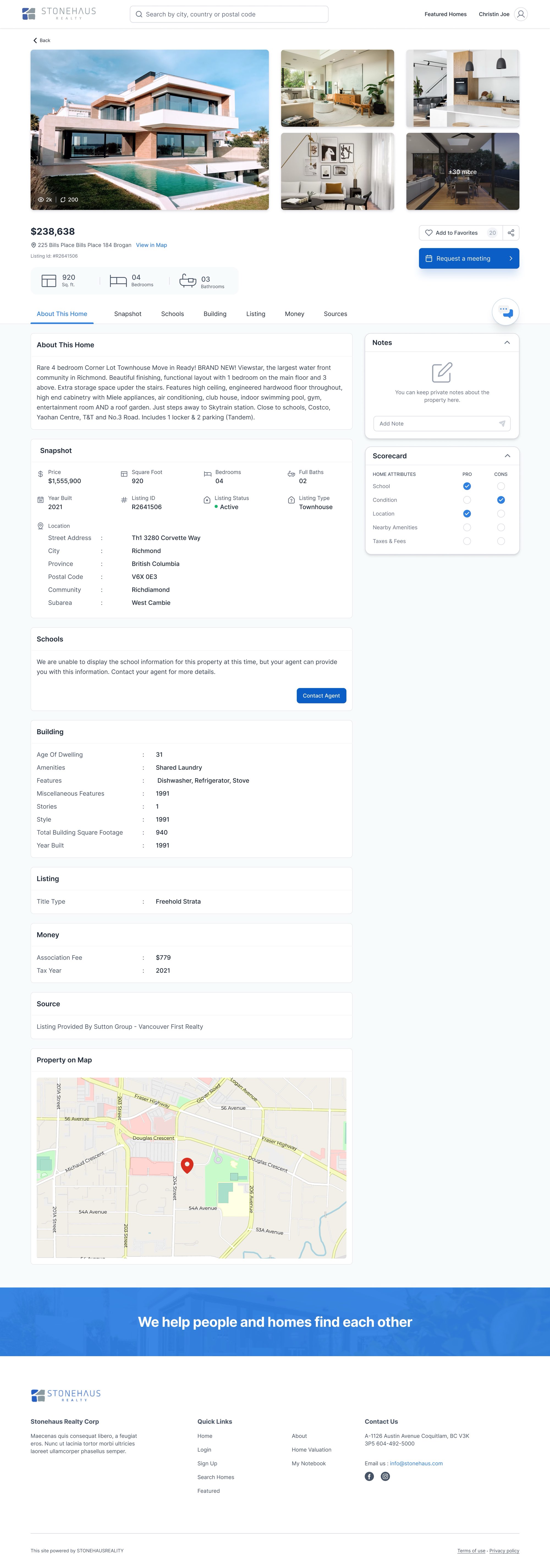This screenshot has width=550, height=1568.
Task: Open the horse wall art photo thumbnail
Action: click(337, 172)
